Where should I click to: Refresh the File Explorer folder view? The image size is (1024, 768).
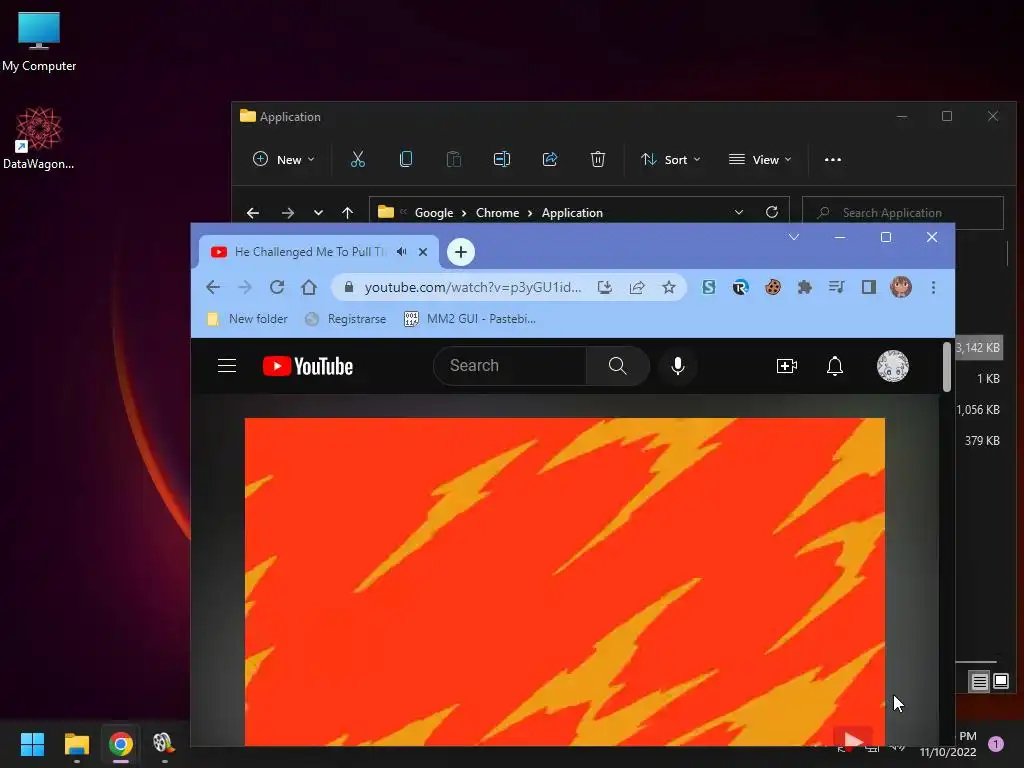pyautogui.click(x=772, y=212)
